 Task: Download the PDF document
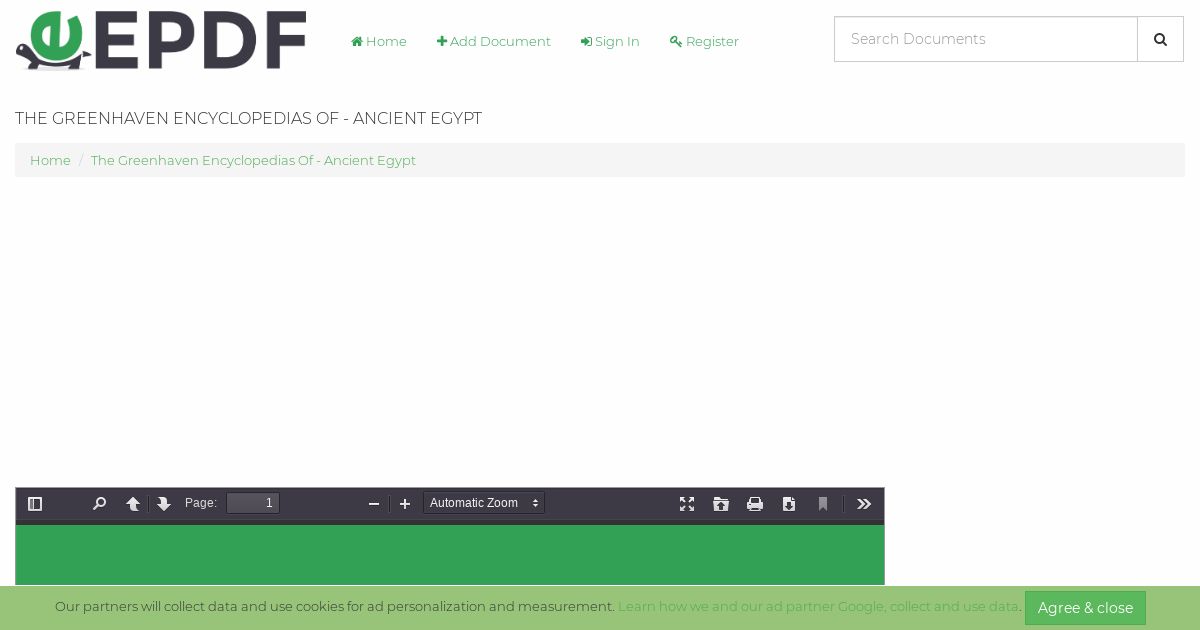[x=789, y=504]
